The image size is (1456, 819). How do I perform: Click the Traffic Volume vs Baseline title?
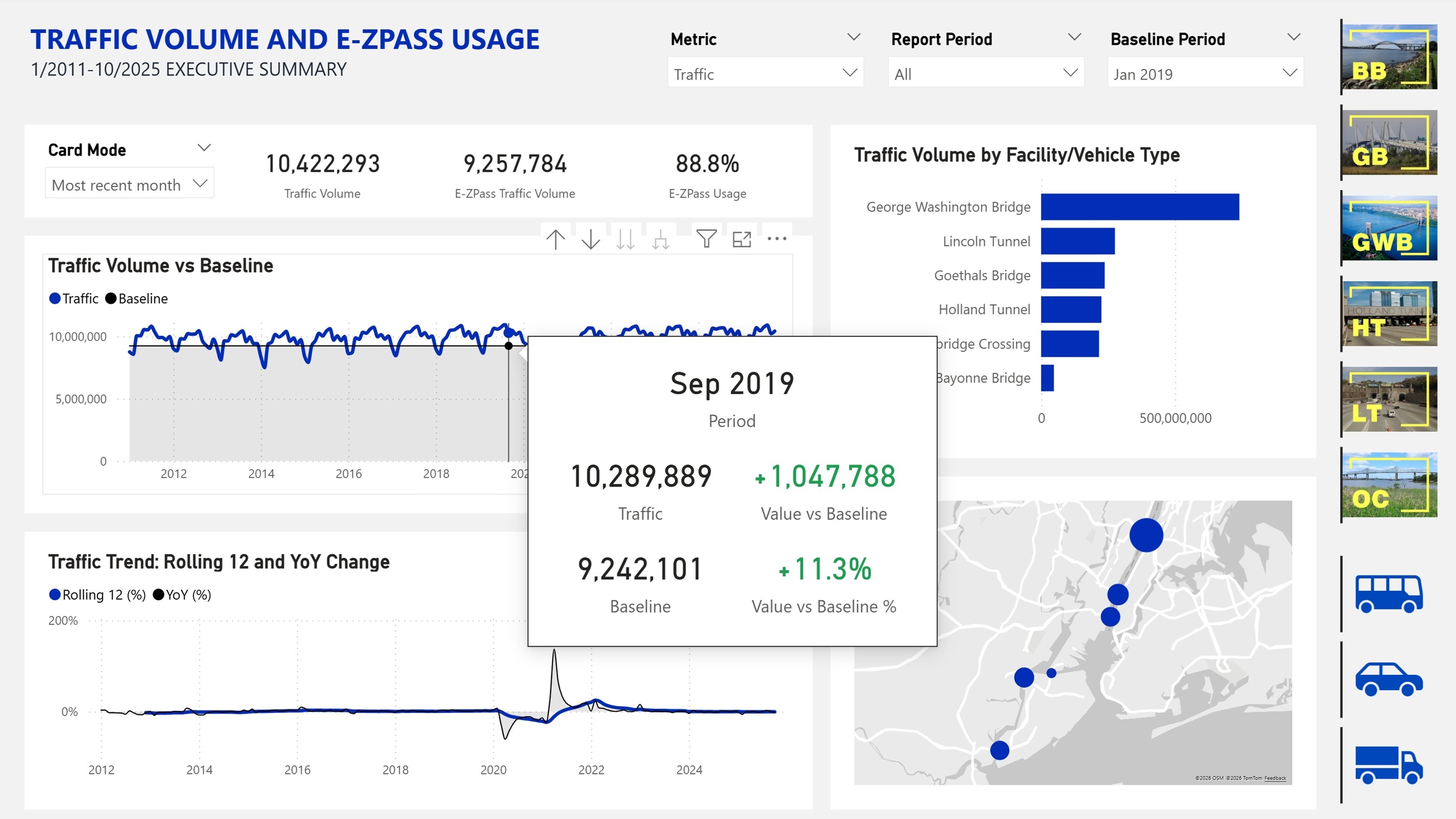(161, 266)
